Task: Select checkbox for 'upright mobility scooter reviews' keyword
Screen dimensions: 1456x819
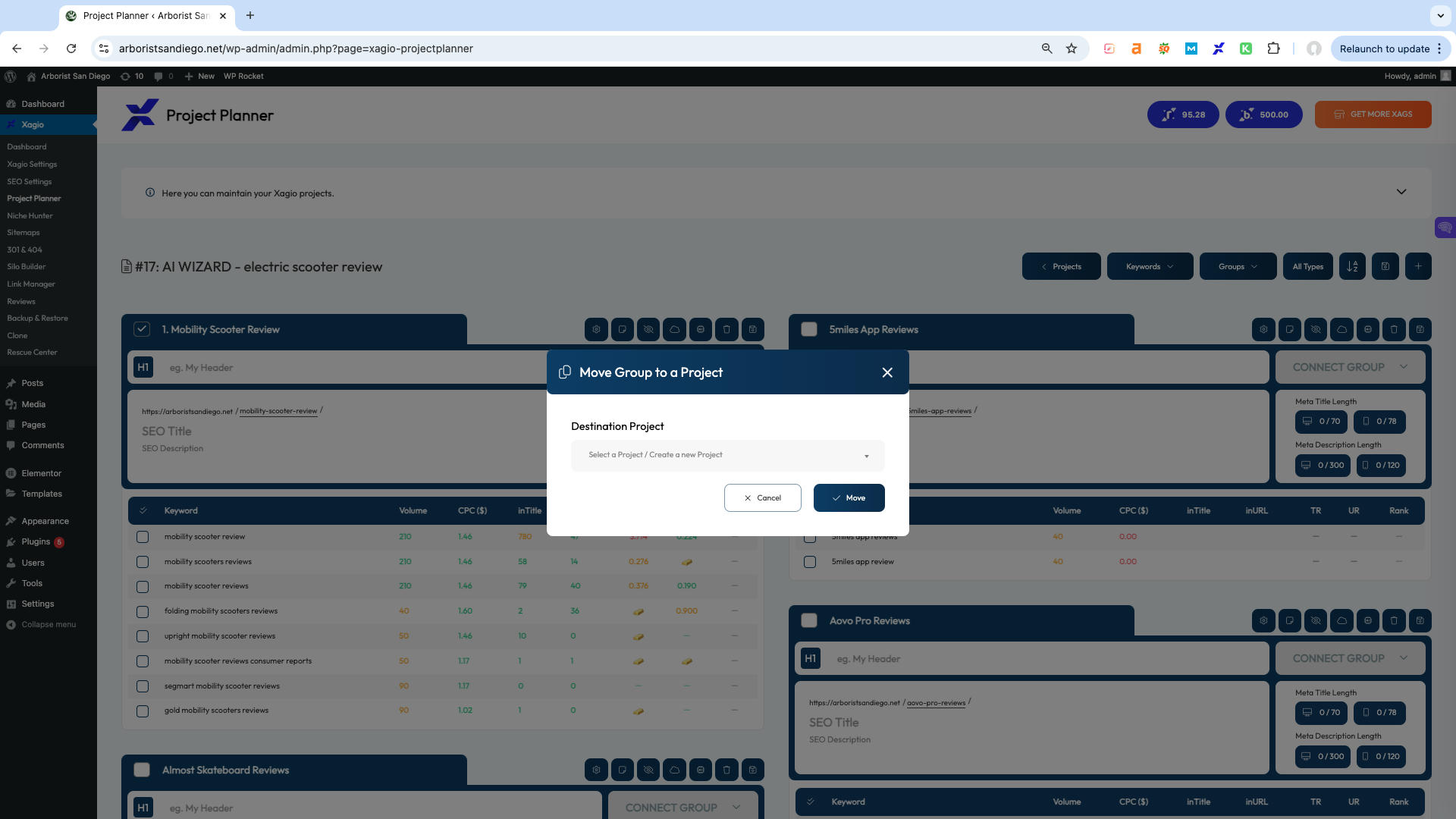Action: 143,636
